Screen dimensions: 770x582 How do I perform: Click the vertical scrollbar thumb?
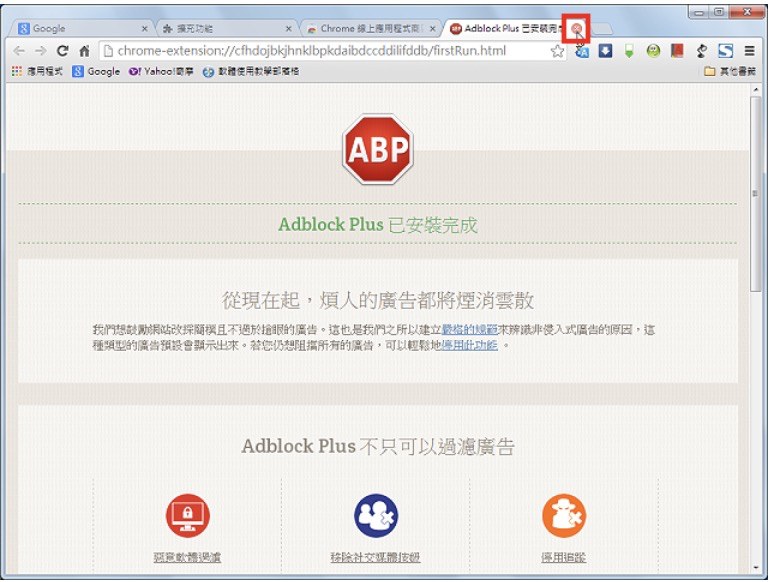pos(756,194)
